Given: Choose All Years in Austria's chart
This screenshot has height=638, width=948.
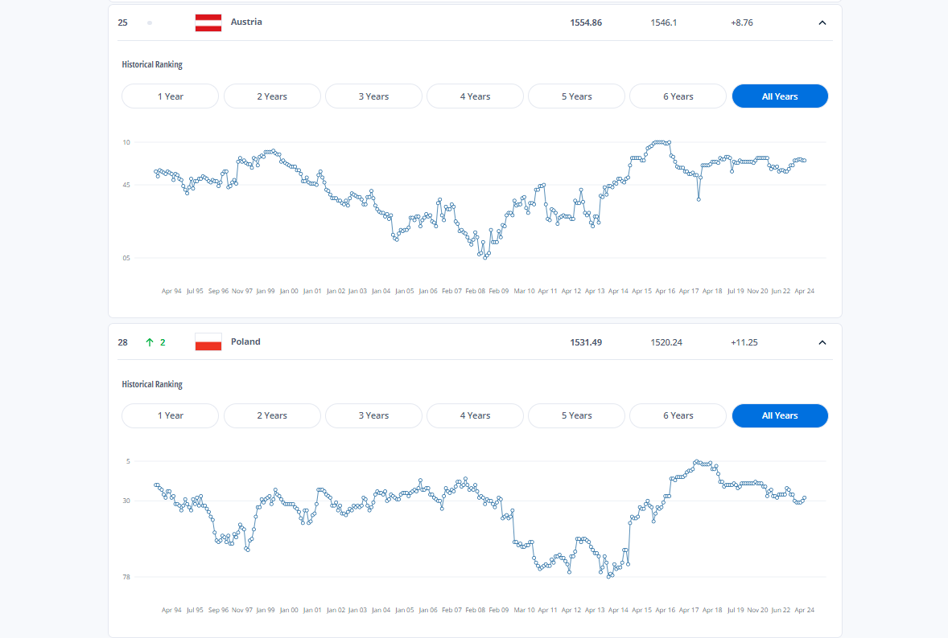Looking at the screenshot, I should [780, 96].
